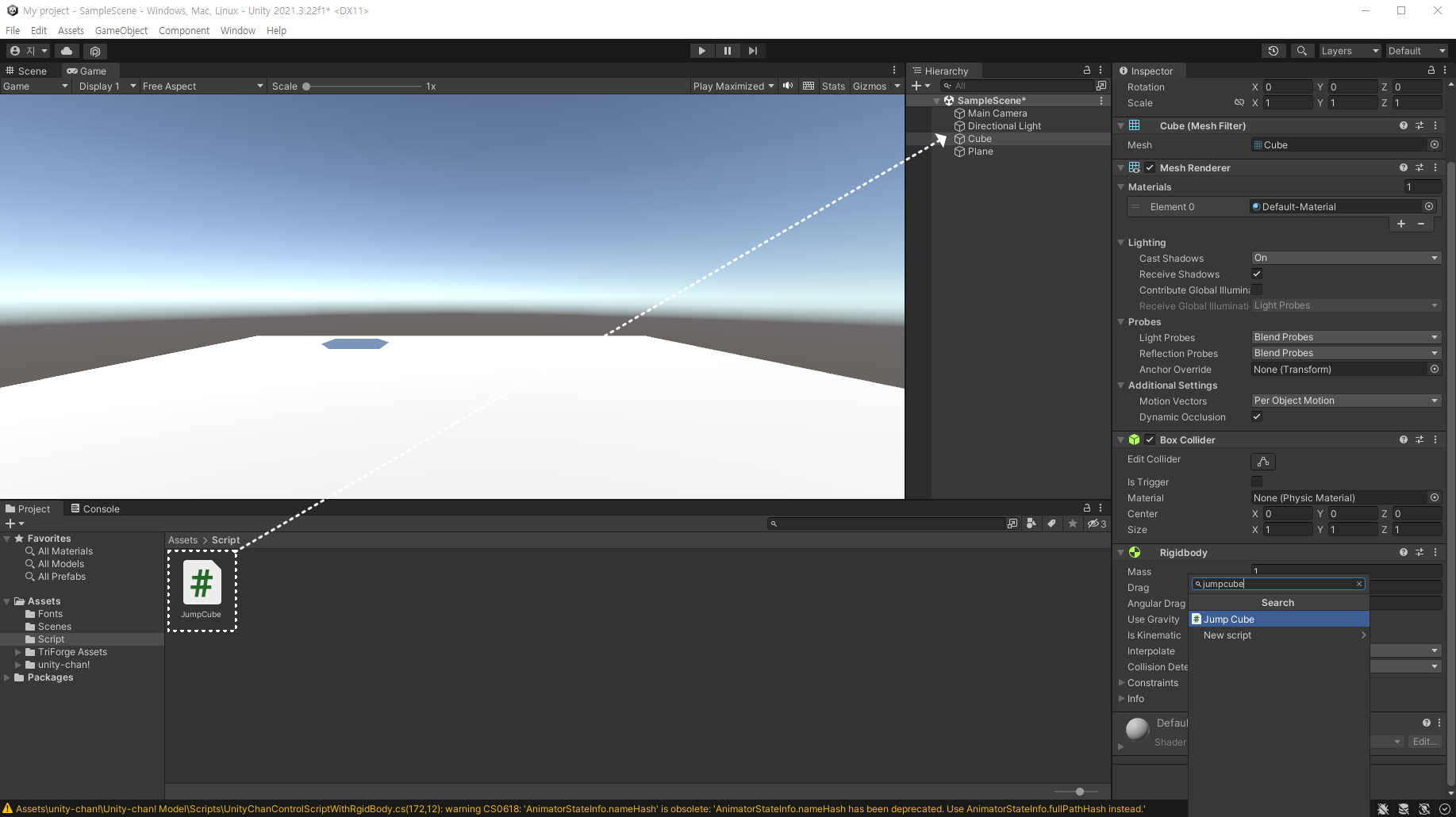Pause the game with the pause button
This screenshot has height=817, width=1456.
click(x=727, y=51)
